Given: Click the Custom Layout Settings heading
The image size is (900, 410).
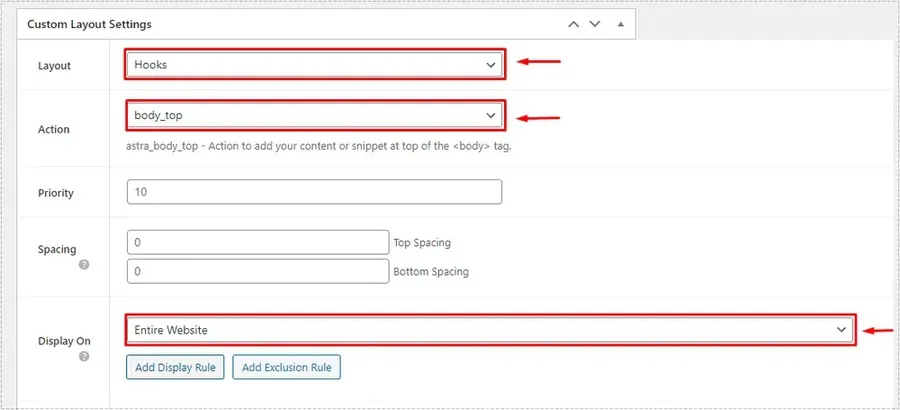Looking at the screenshot, I should (x=90, y=25).
